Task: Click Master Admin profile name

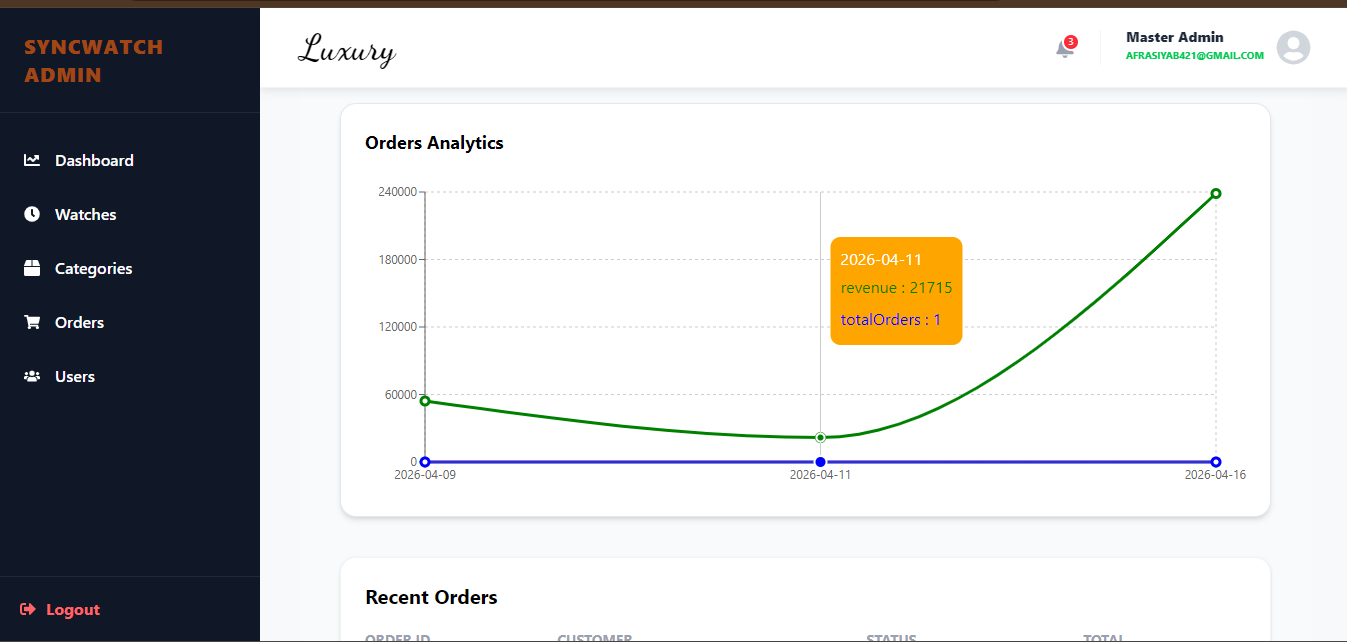Action: (1174, 37)
